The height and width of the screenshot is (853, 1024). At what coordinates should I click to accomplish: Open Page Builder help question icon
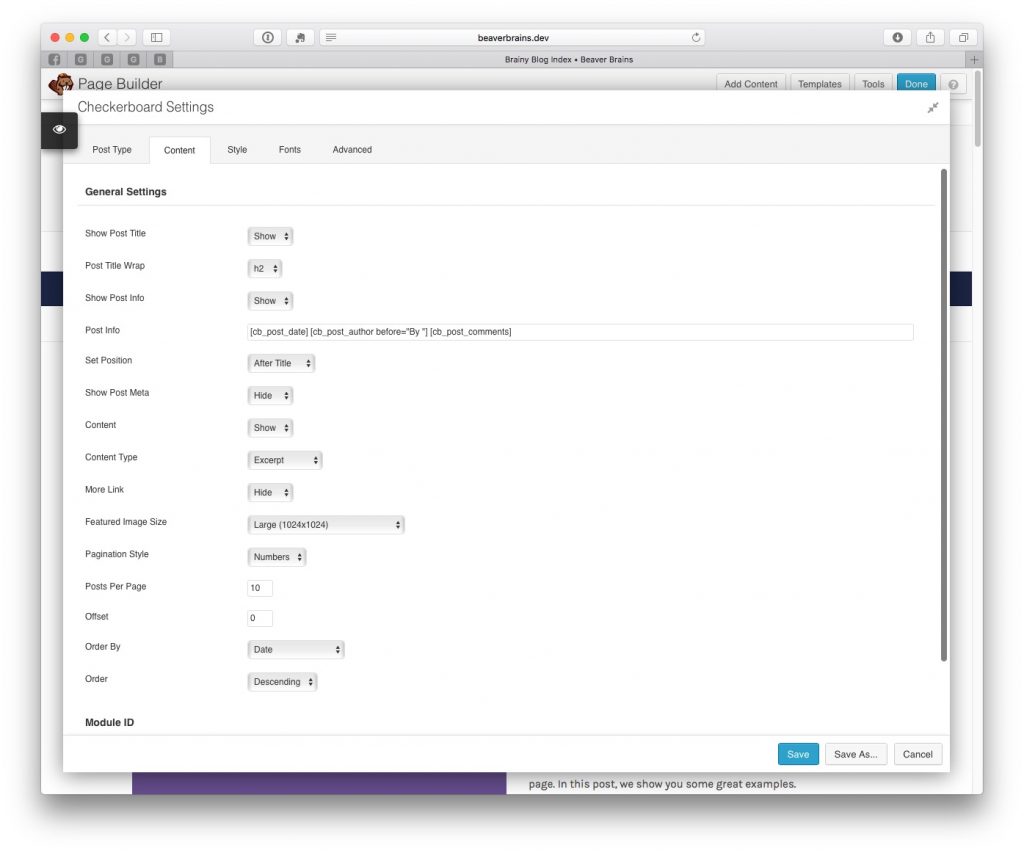[x=953, y=84]
